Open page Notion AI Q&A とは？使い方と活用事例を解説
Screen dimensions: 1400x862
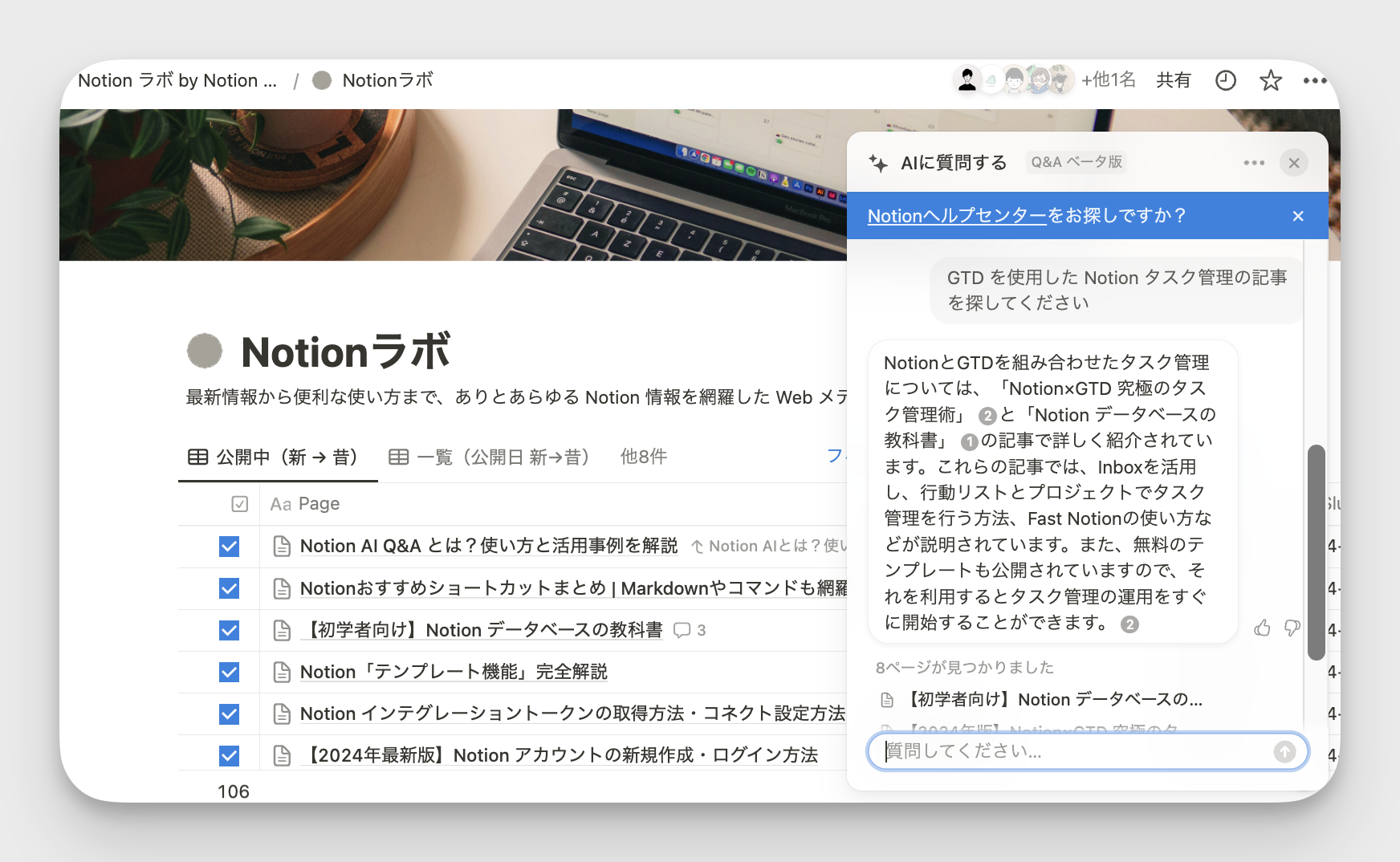[489, 547]
